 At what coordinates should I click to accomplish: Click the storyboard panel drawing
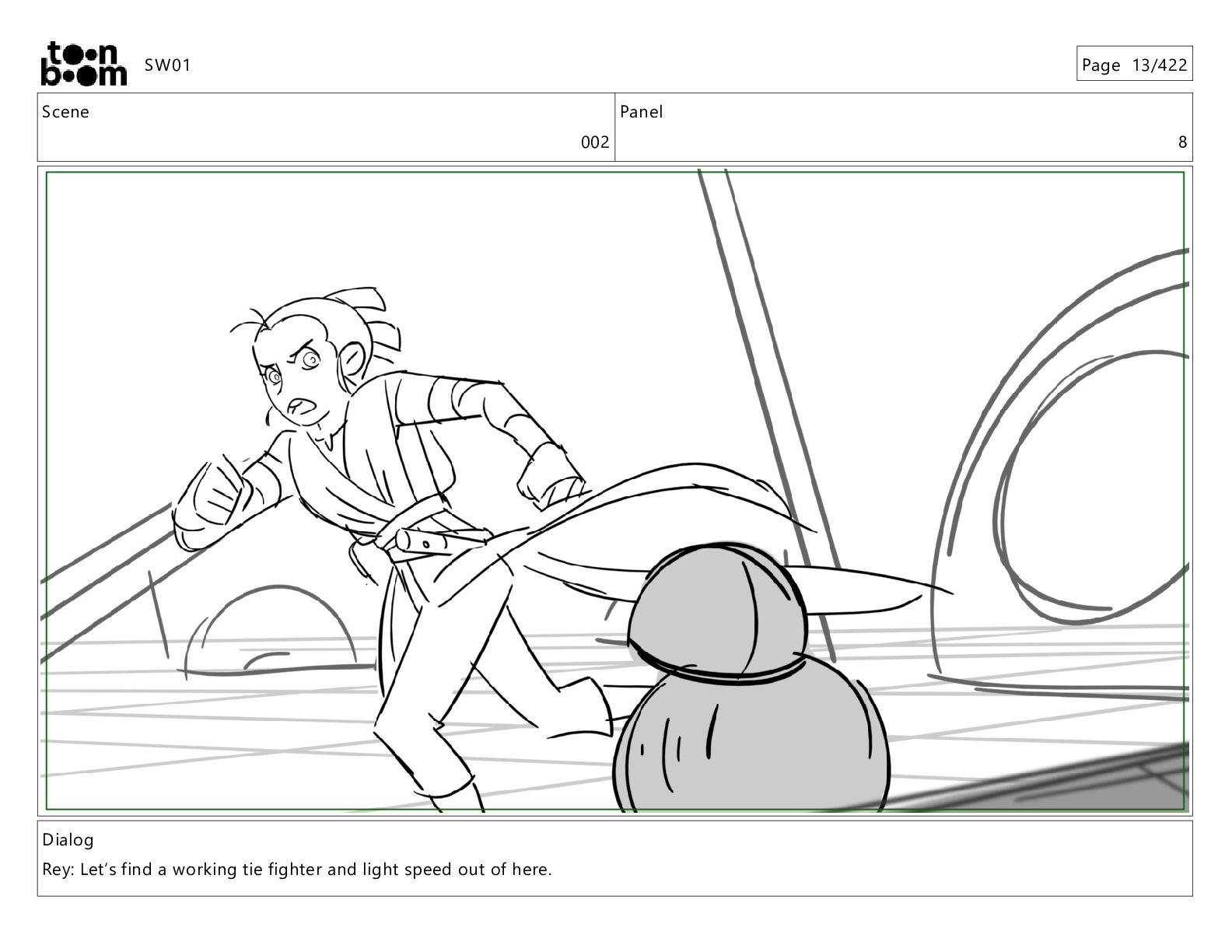click(x=614, y=491)
